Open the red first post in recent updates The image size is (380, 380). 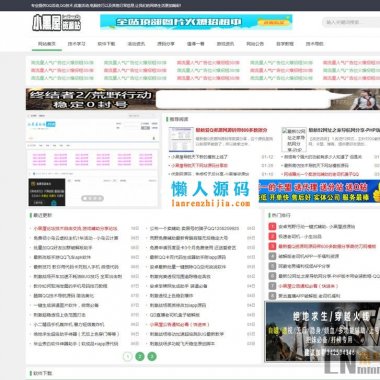75,229
